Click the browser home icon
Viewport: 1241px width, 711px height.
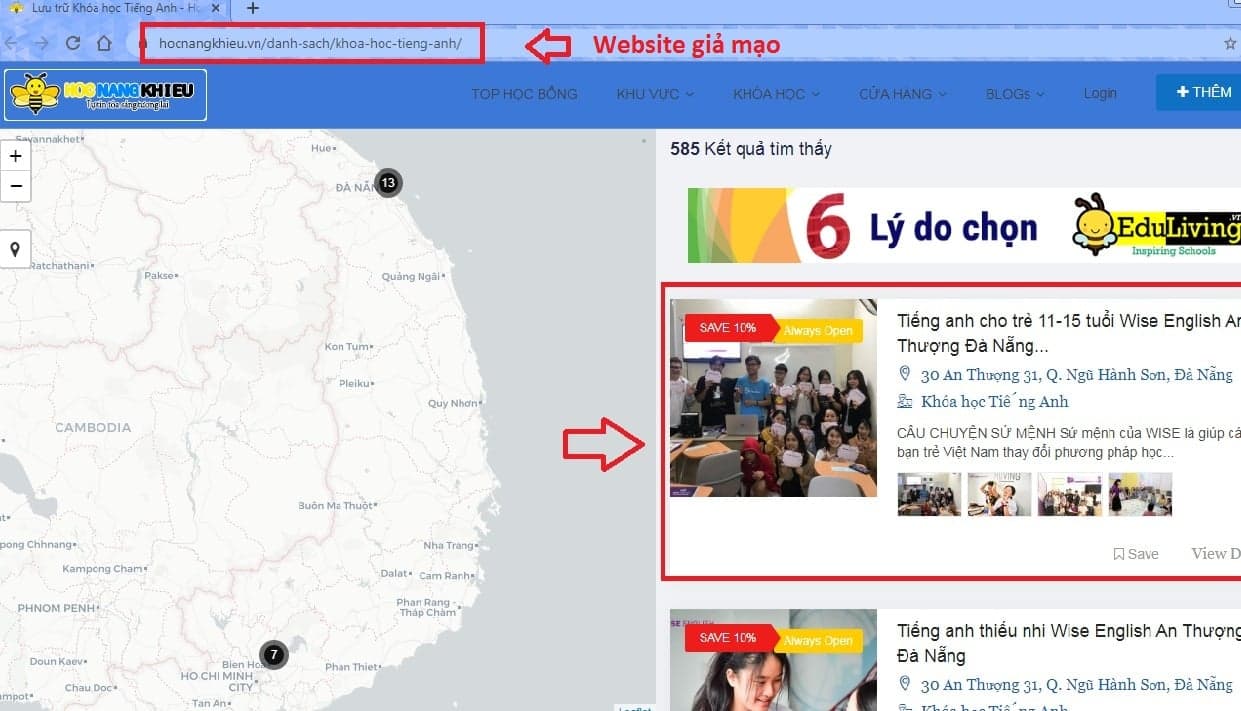104,43
